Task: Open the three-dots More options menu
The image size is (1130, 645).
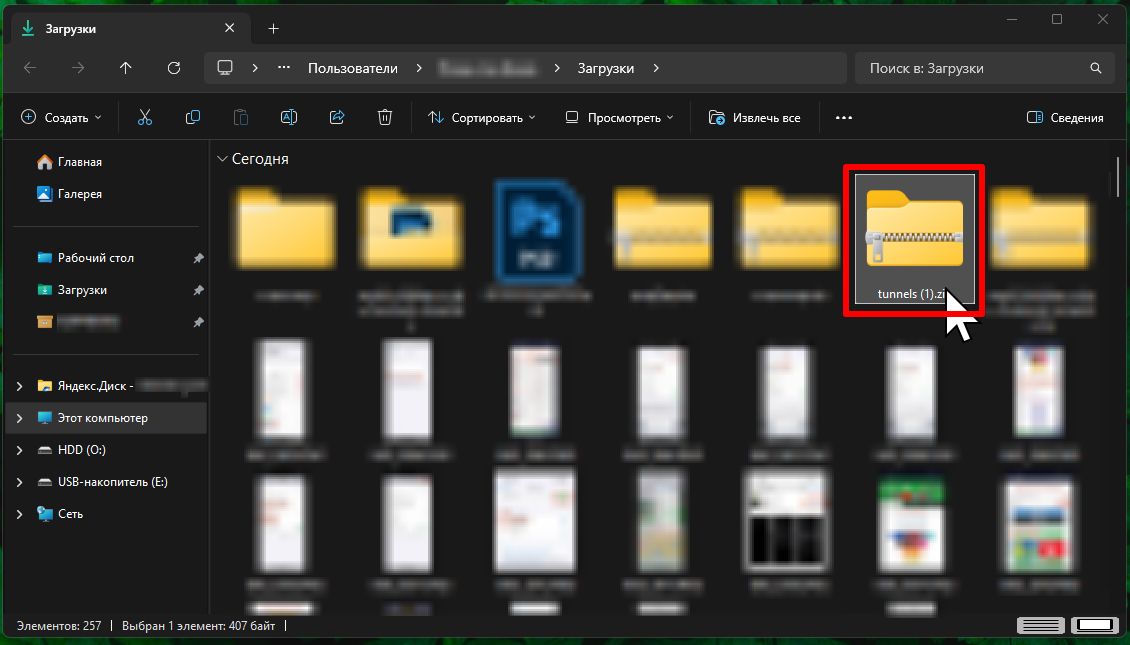Action: coord(843,118)
